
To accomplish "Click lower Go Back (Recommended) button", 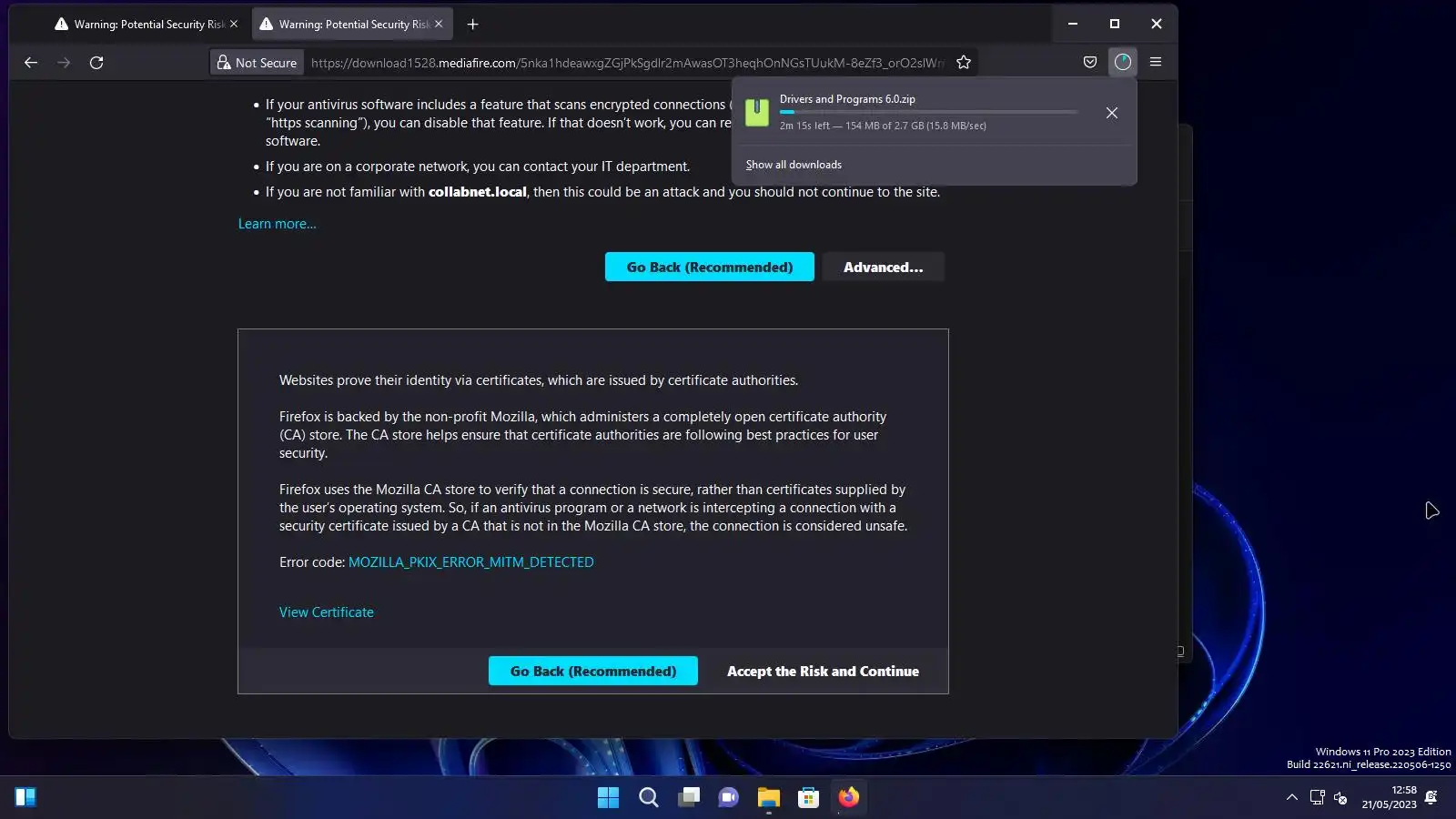I will coord(593,671).
